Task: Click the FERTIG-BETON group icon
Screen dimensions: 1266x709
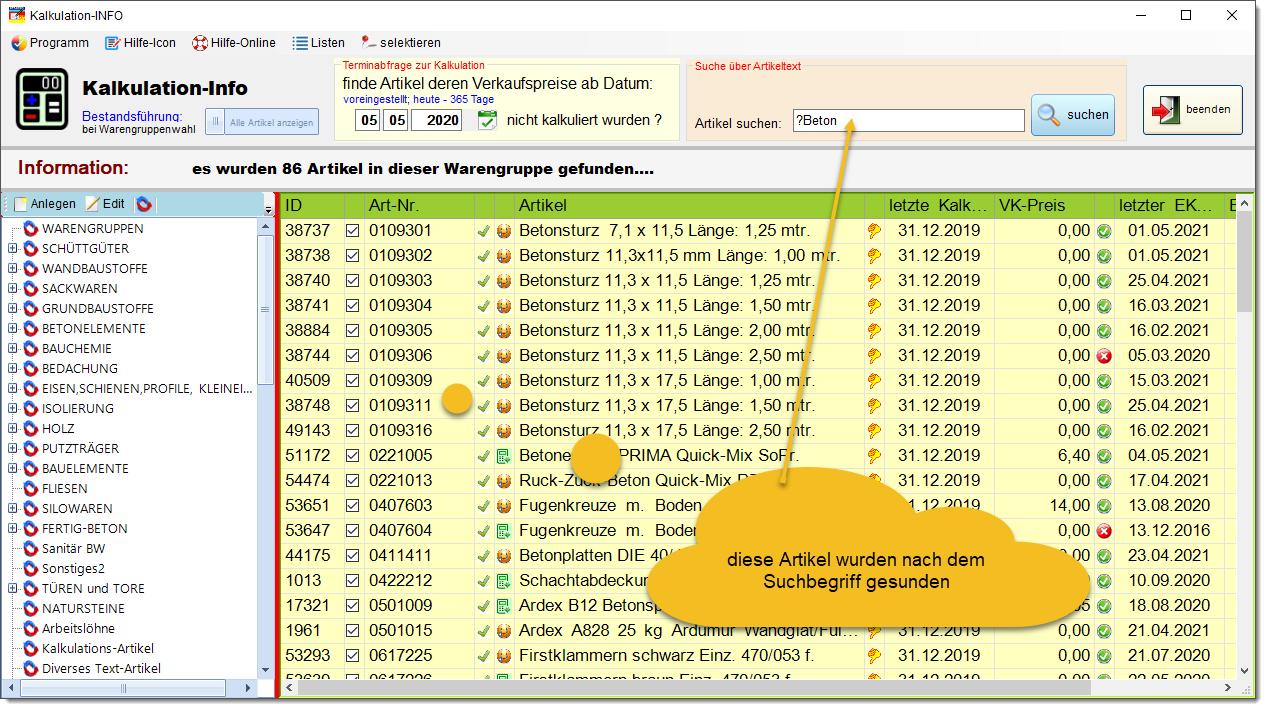Action: tap(30, 529)
